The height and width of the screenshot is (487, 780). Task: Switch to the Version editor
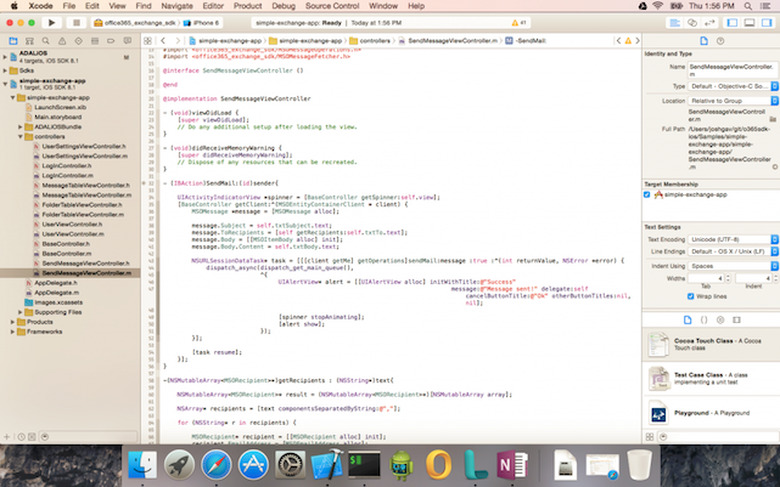709,23
